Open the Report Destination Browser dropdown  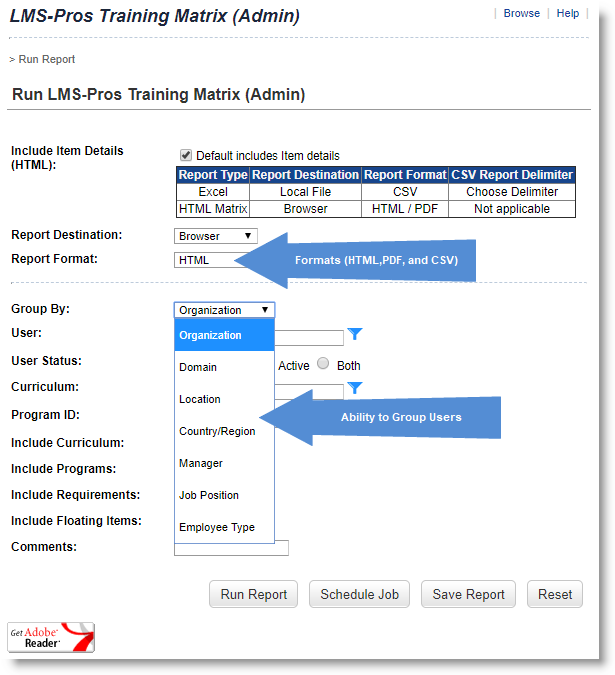(216, 236)
